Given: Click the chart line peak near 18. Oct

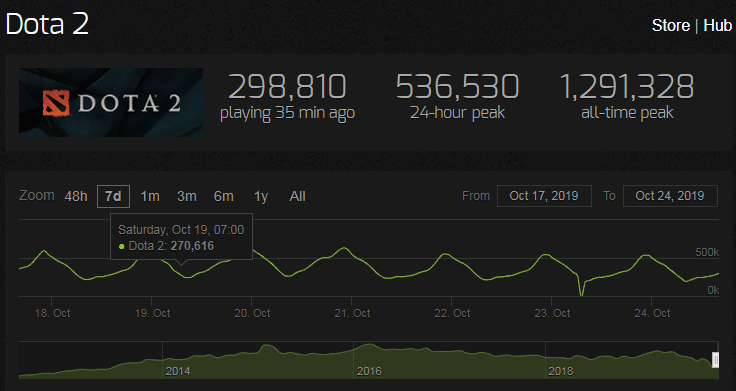Looking at the screenshot, I should tap(45, 251).
